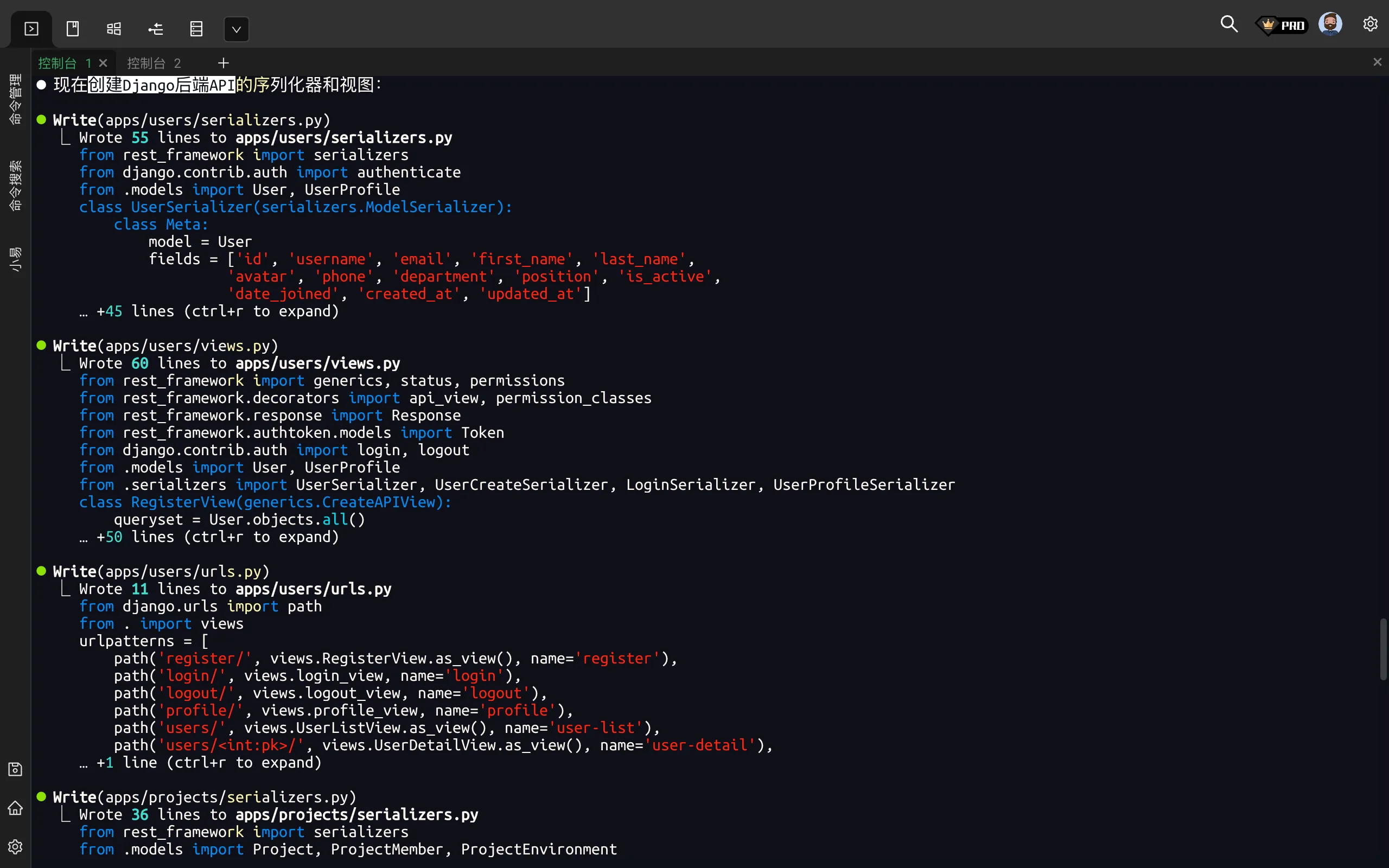The height and width of the screenshot is (868, 1389).
Task: Click the bookmark page icon in toolbar
Action: click(x=73, y=29)
